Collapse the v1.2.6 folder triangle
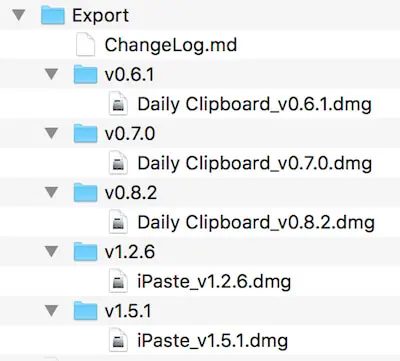Viewport: 400px width, 361px height. [52, 252]
